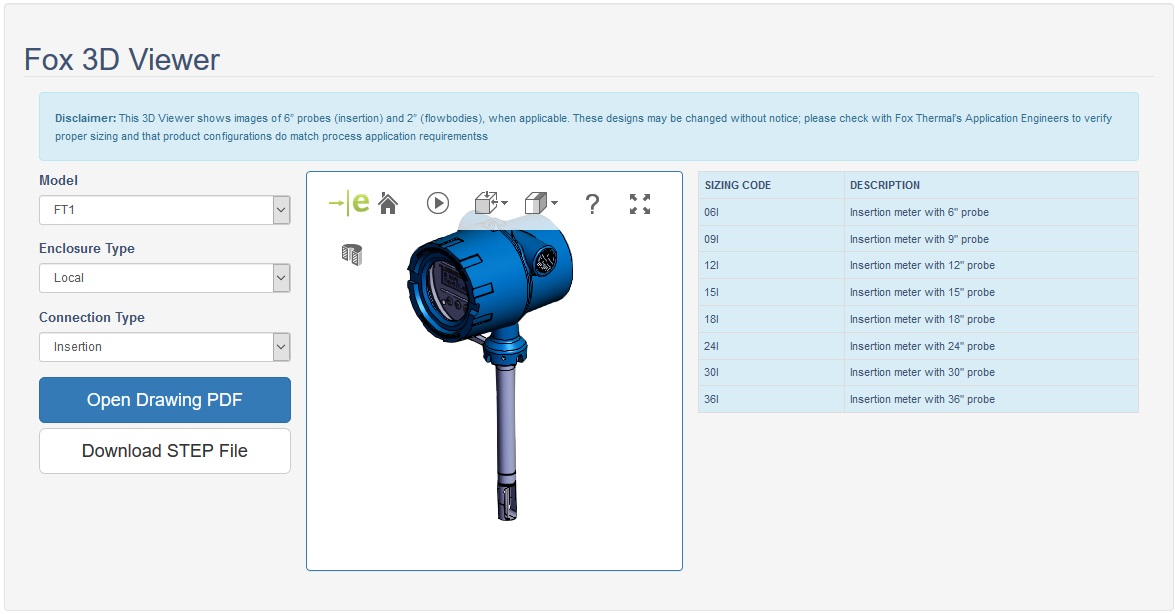Select the 36I sizing code cell

pos(770,399)
